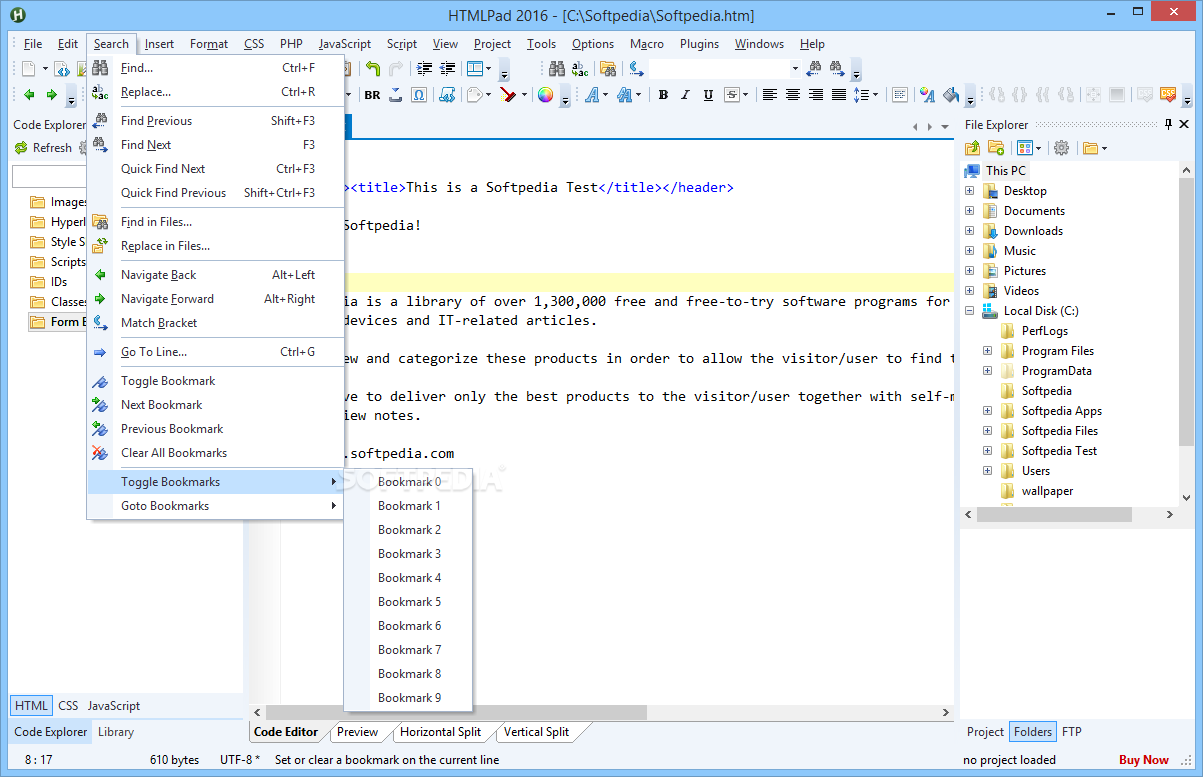Viewport: 1203px width, 777px height.
Task: Select the wallpaper folder
Action: 1047,491
